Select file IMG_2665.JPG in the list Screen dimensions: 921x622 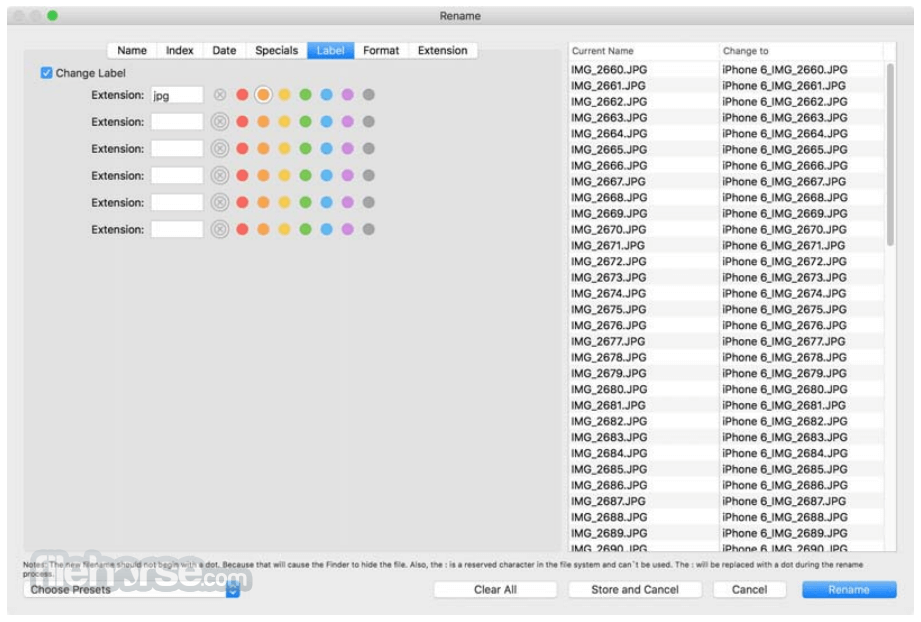[609, 149]
